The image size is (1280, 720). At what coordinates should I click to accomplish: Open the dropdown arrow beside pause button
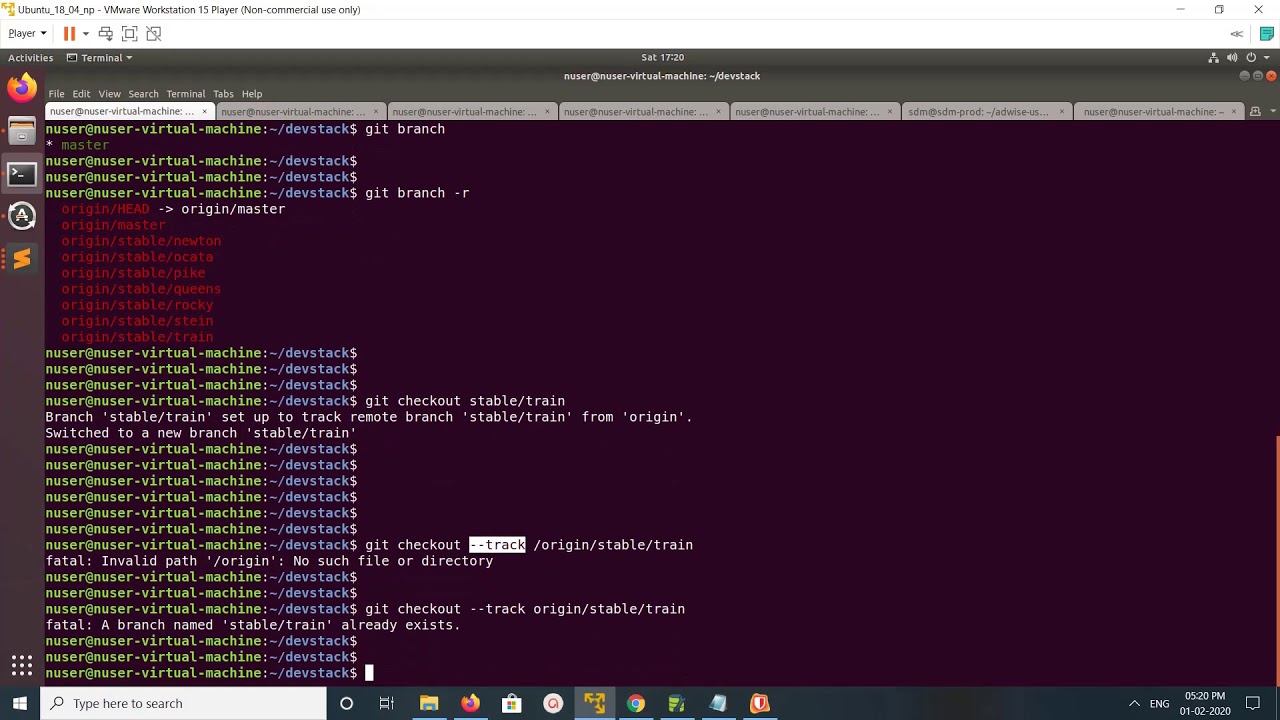(85, 33)
